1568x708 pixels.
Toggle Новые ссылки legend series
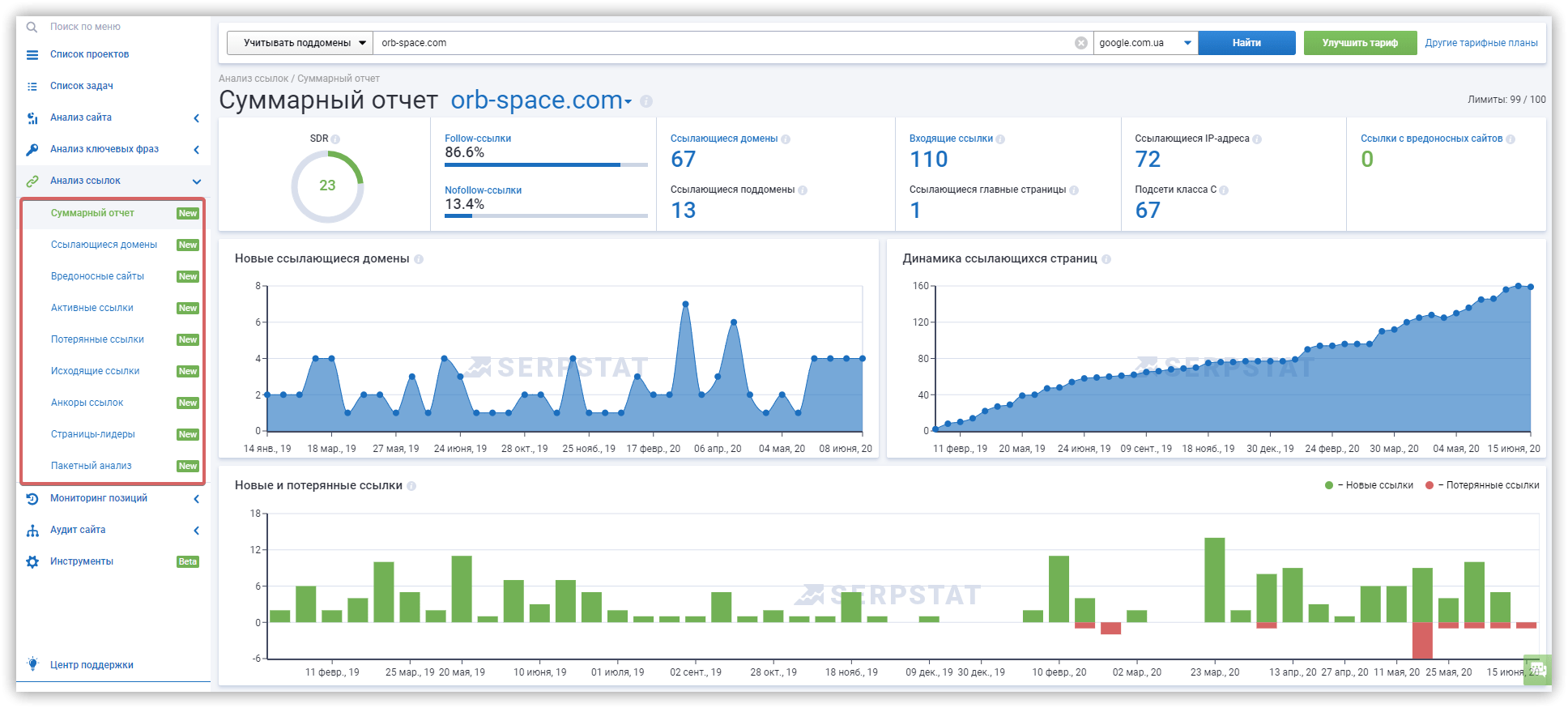(x=1369, y=485)
